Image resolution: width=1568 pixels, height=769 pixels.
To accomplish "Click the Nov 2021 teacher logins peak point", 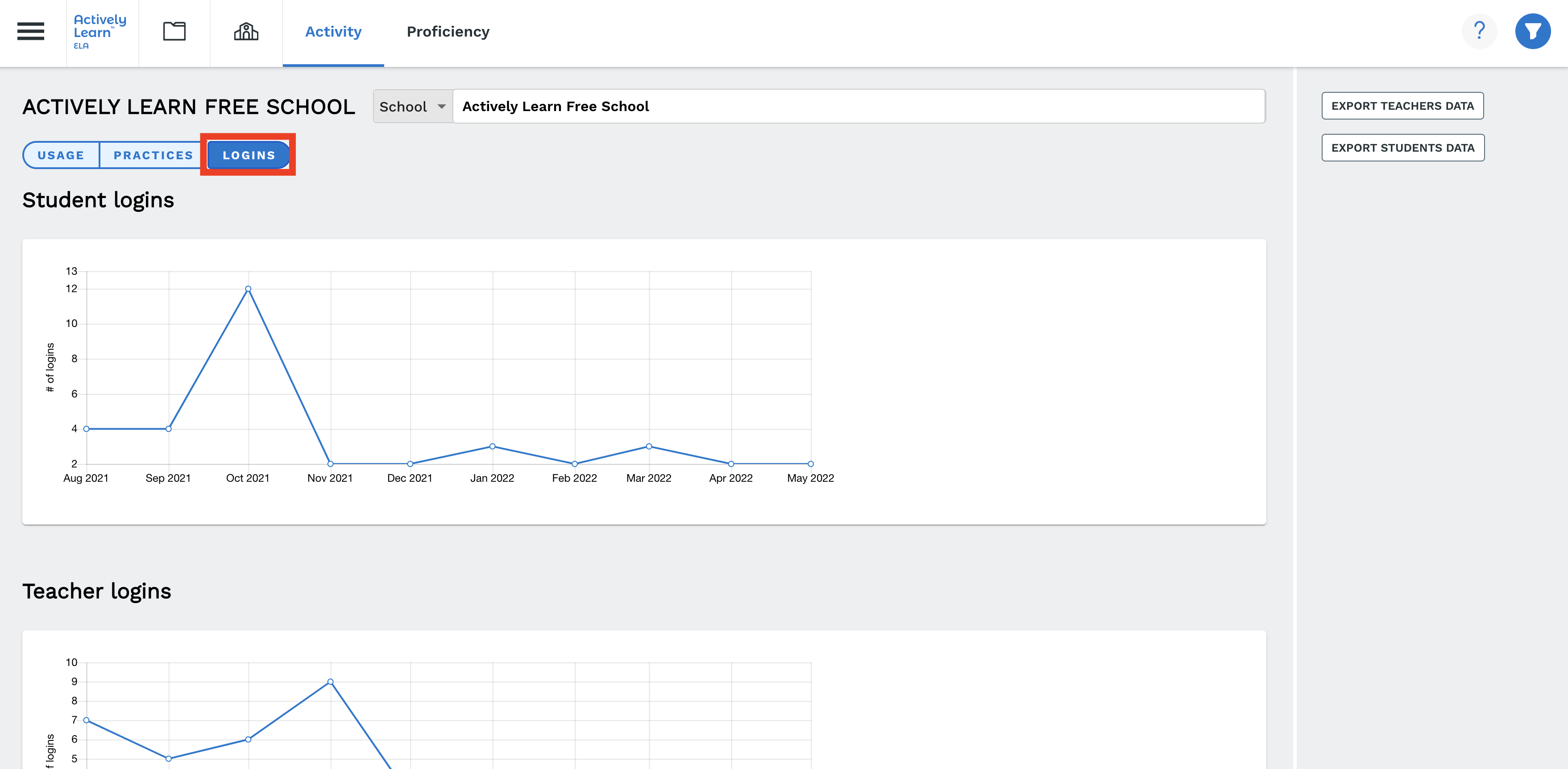I will [331, 682].
